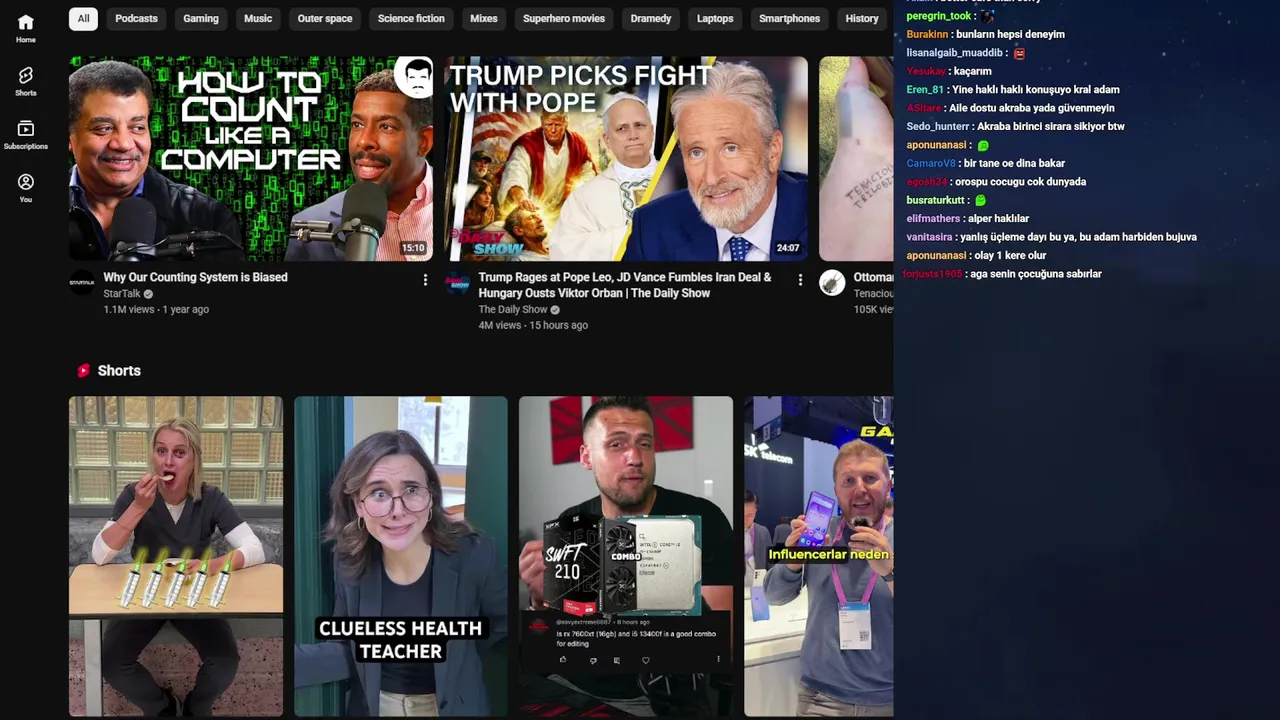Click The Daily Show channel avatar
This screenshot has width=1280, height=720.
[457, 283]
